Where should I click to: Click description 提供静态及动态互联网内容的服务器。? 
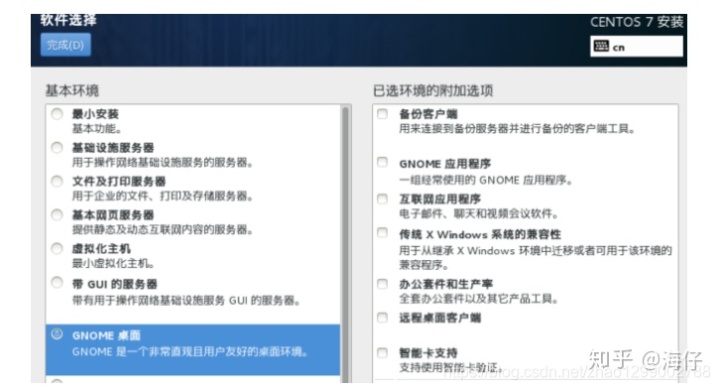[x=163, y=229]
